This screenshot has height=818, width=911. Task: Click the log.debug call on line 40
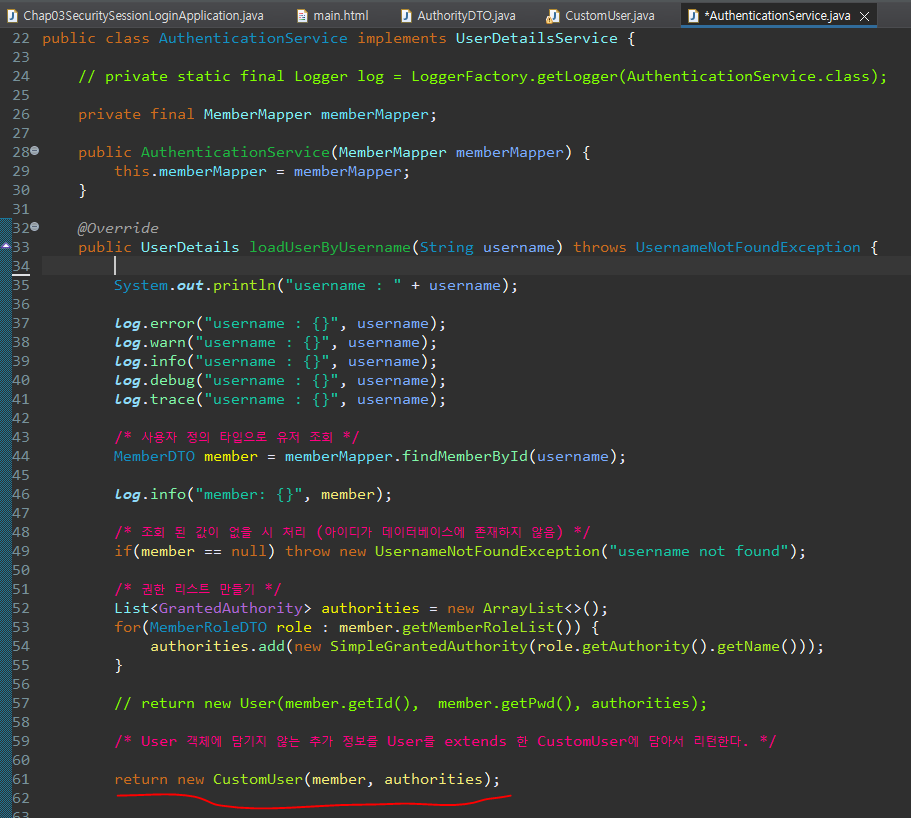pyautogui.click(x=280, y=381)
